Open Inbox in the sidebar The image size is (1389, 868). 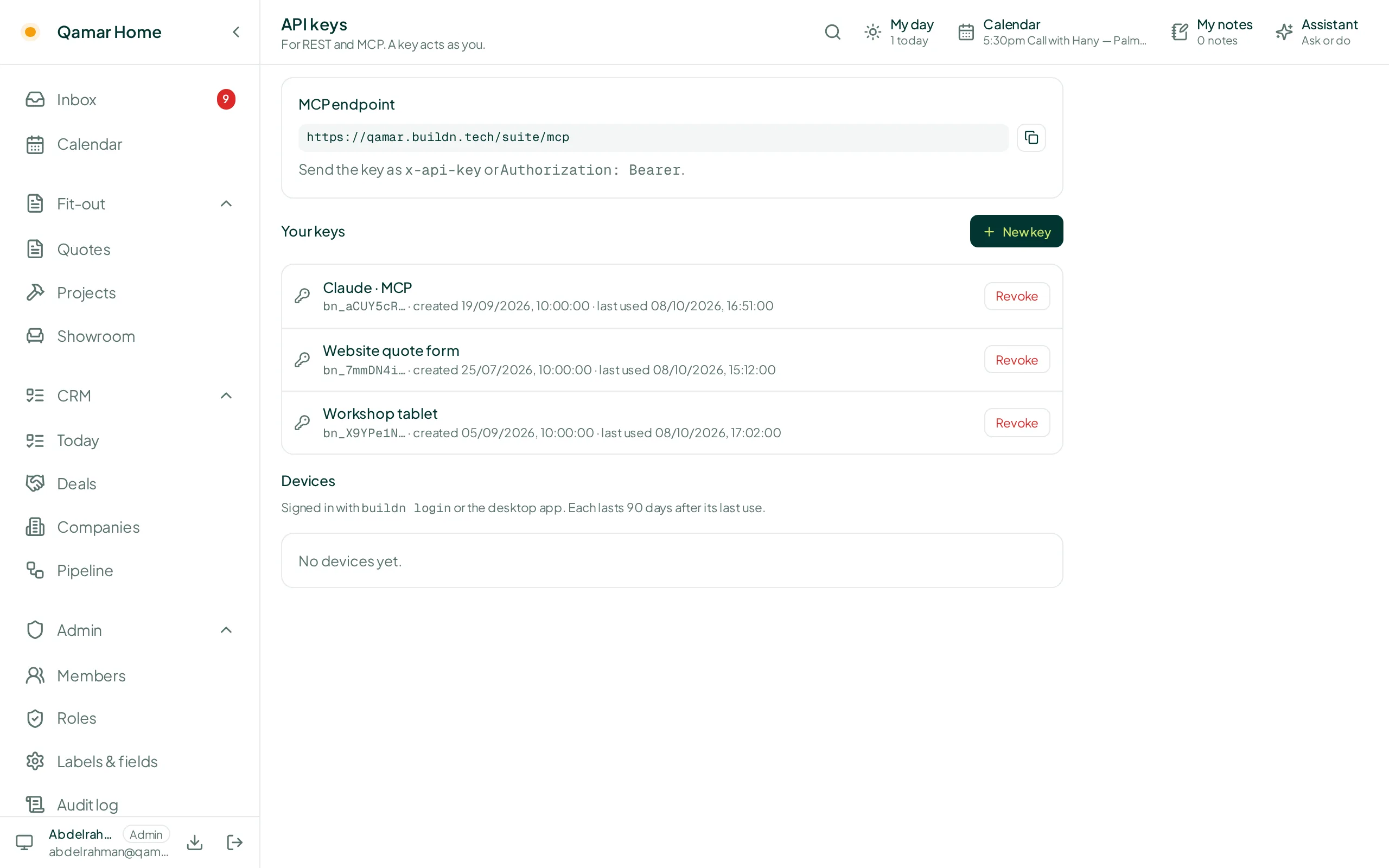click(x=130, y=99)
